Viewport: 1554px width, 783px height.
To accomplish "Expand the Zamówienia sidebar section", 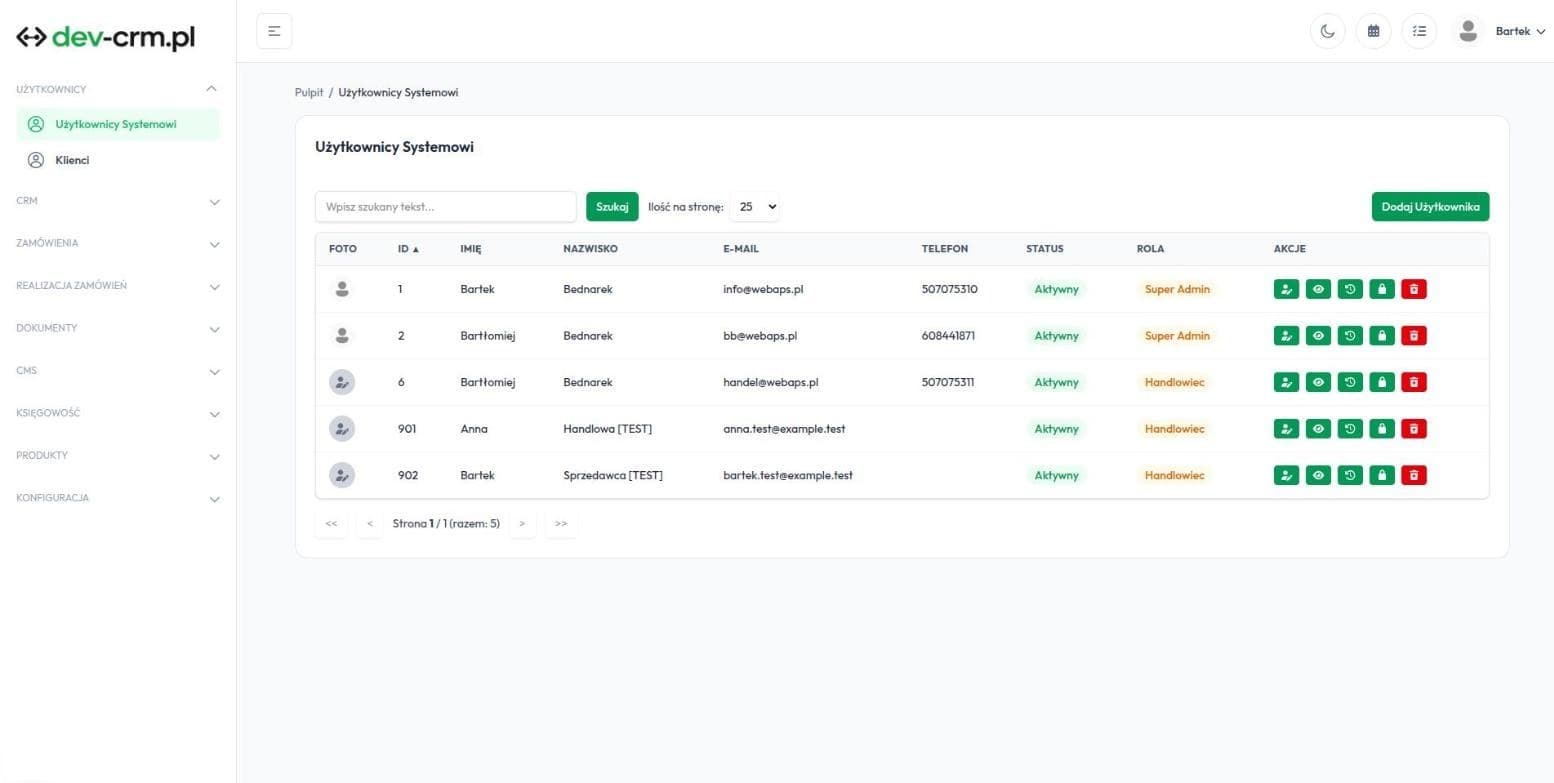I will [118, 243].
